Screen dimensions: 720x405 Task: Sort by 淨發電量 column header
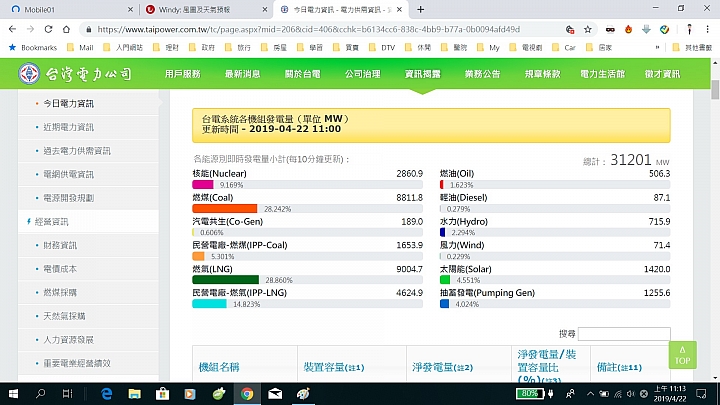coord(442,367)
